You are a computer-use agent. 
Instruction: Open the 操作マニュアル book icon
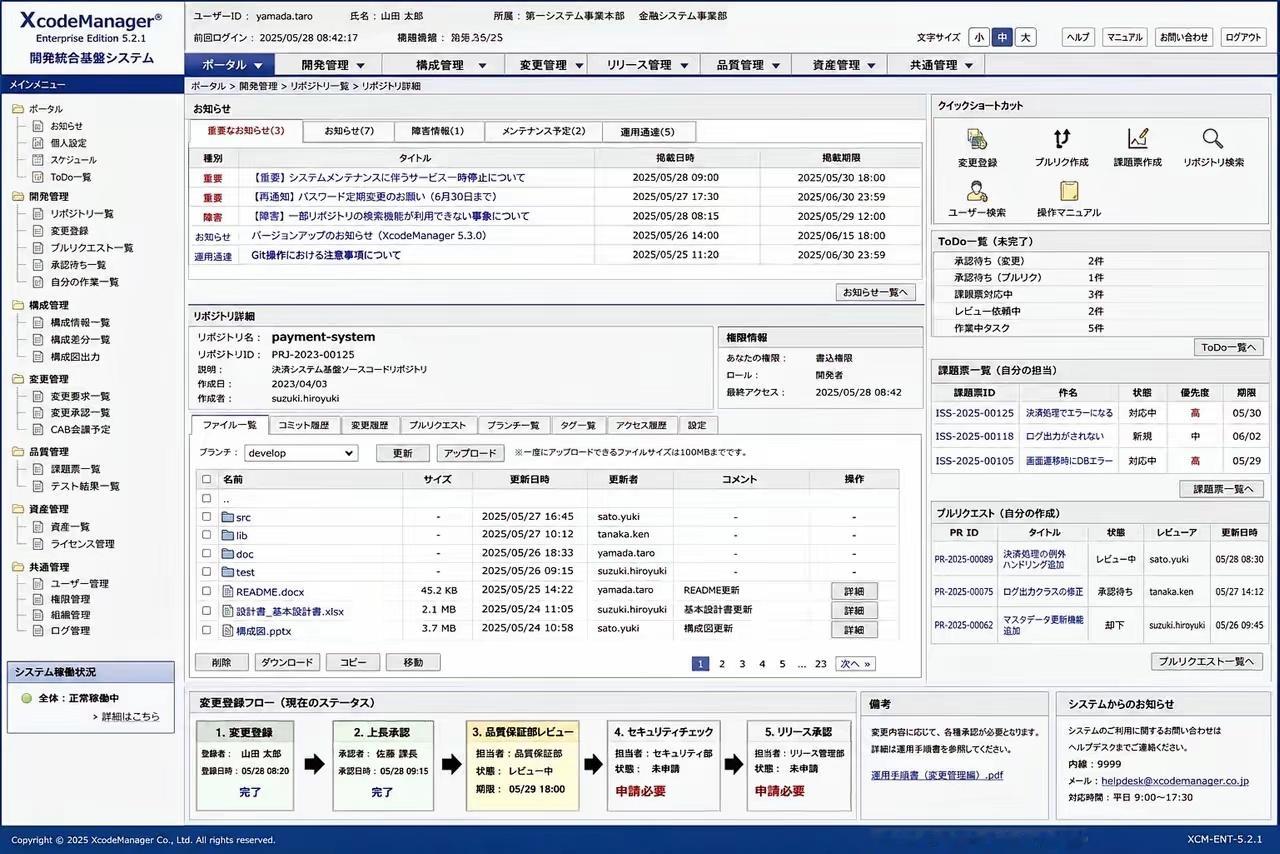(x=1069, y=190)
